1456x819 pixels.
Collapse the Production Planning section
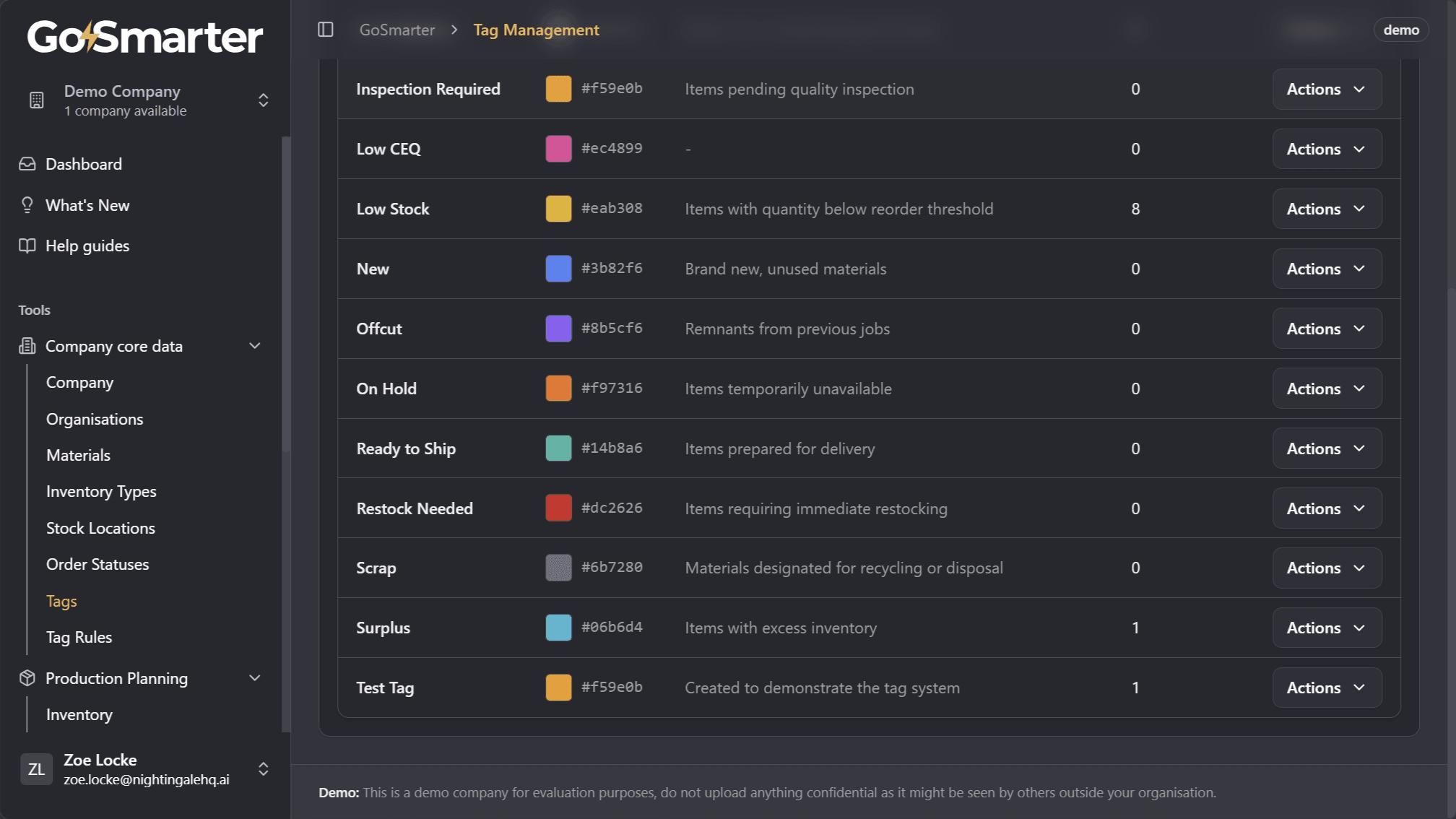pyautogui.click(x=254, y=678)
